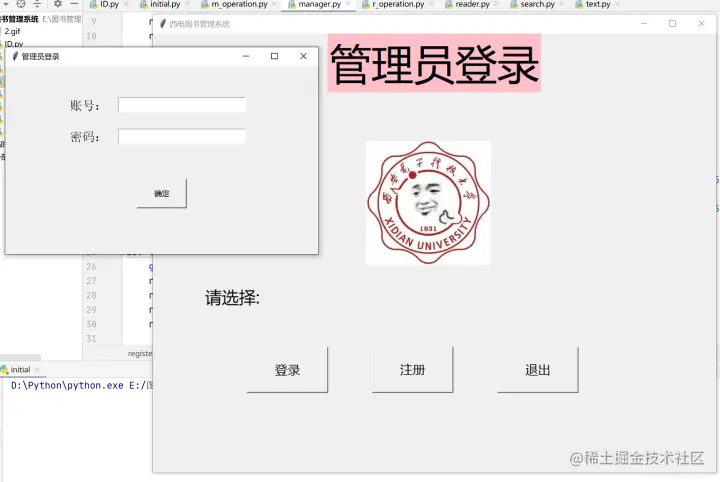Select ID.py in the project tree
The image size is (720, 482).
[x=14, y=44]
